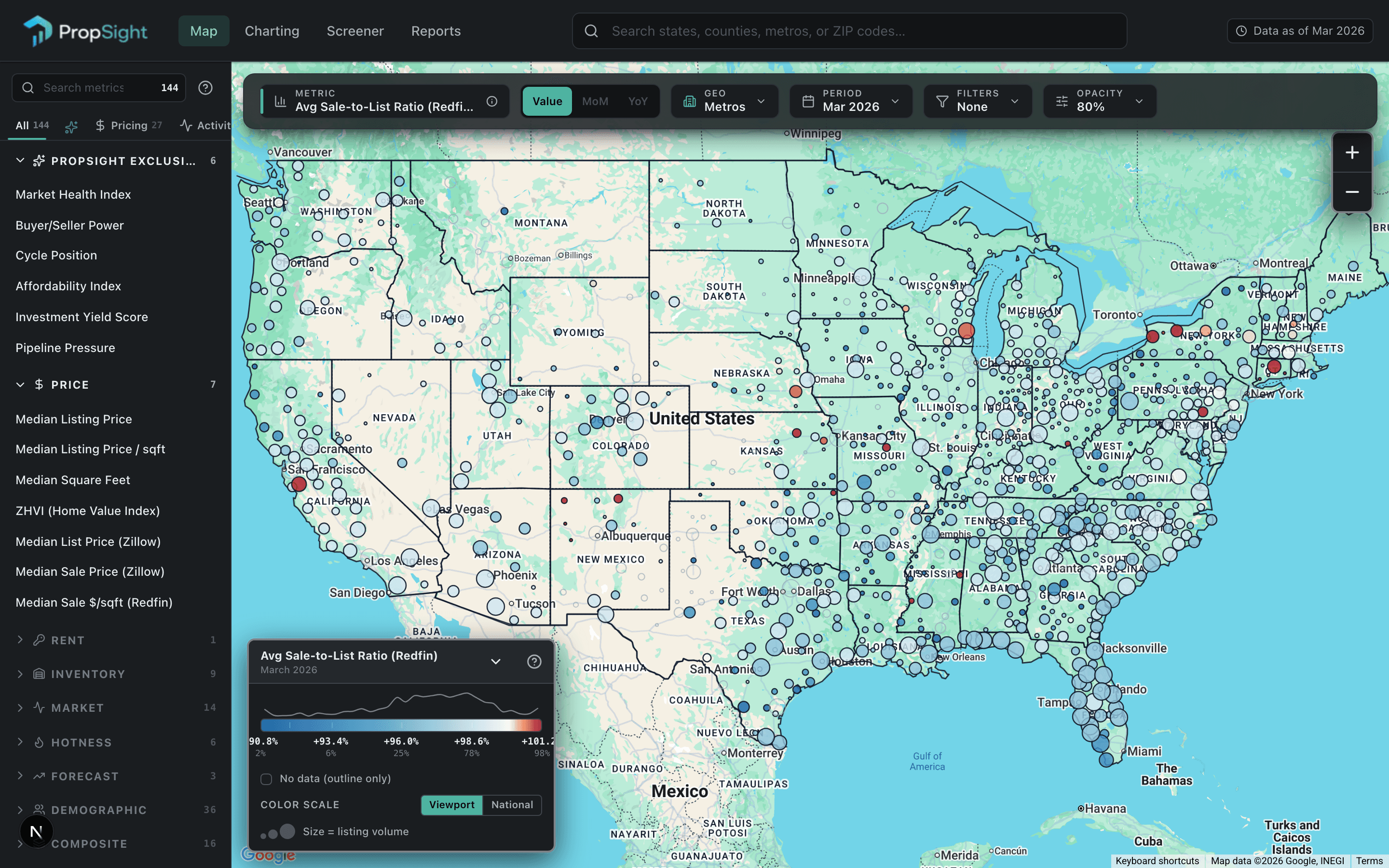Select the Value display mode
The width and height of the screenshot is (1389, 868).
pyautogui.click(x=547, y=101)
